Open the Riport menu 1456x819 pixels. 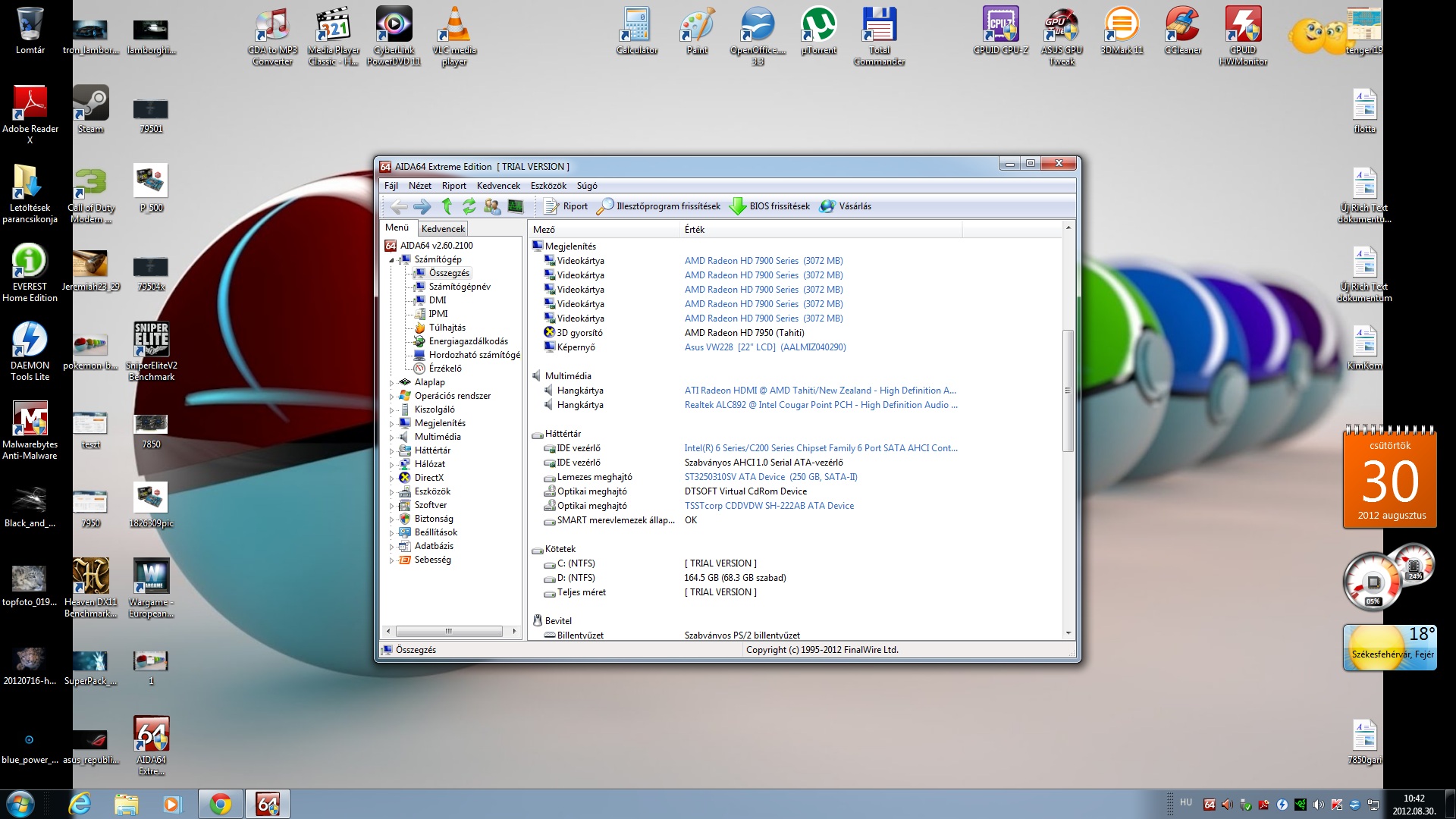(x=454, y=186)
